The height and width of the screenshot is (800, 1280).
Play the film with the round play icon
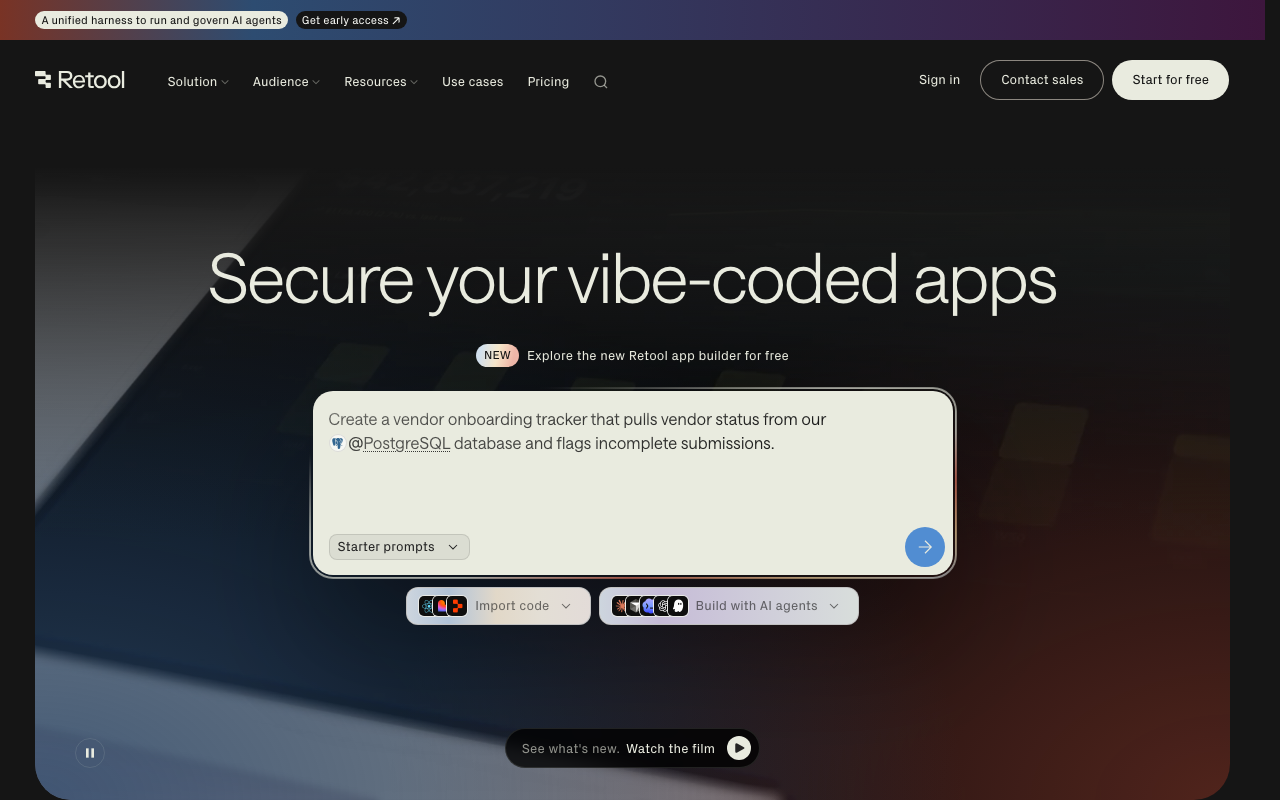[739, 748]
